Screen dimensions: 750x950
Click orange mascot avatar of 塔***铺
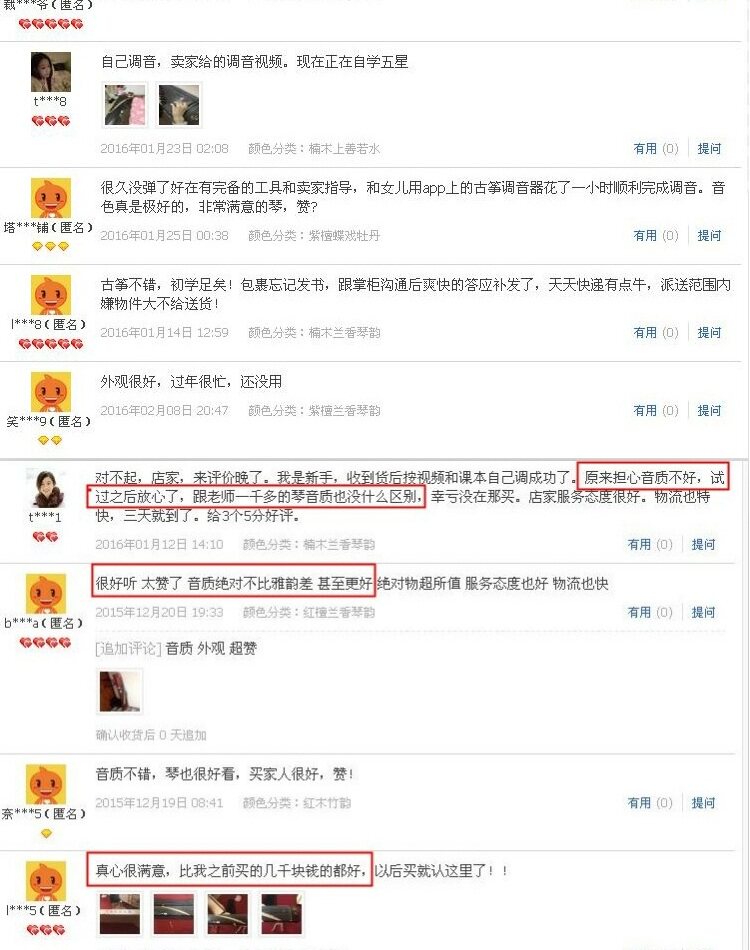click(50, 198)
